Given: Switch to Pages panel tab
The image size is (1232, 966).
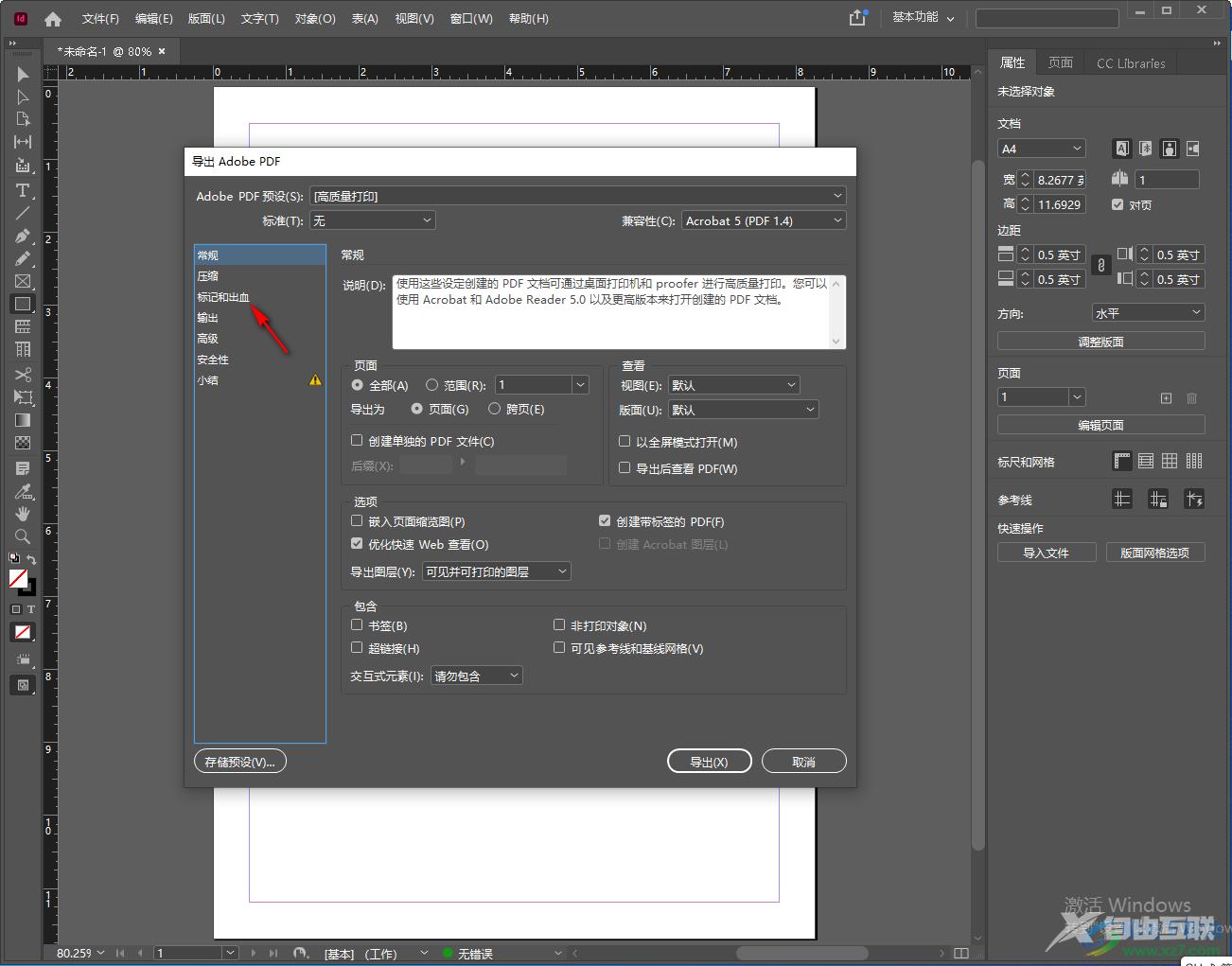Looking at the screenshot, I should 1061,62.
